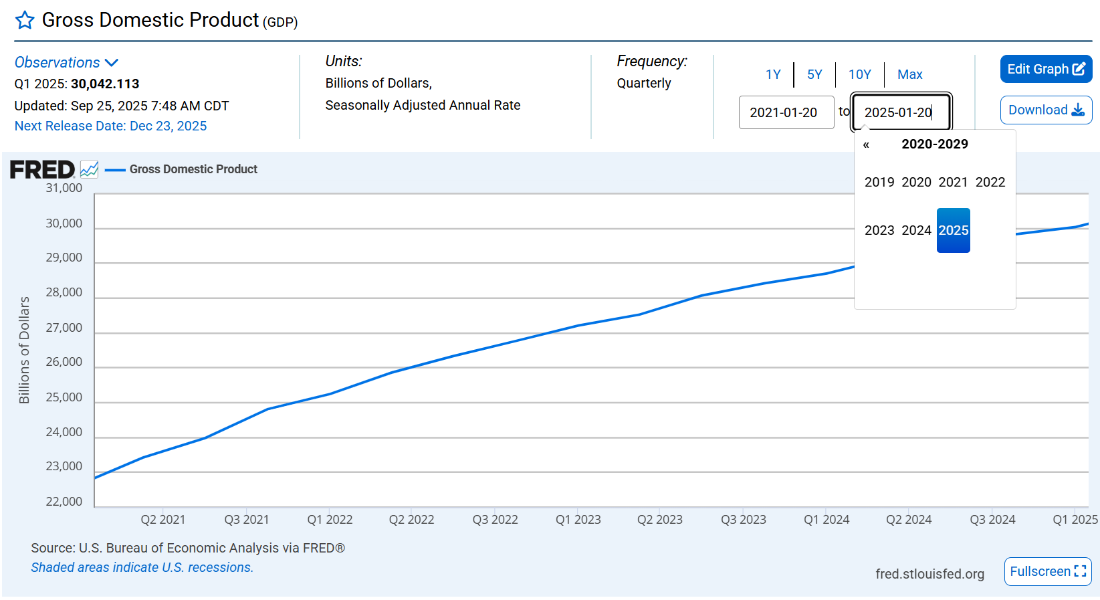Select the 1Y time range
This screenshot has width=1100, height=600.
coord(773,74)
